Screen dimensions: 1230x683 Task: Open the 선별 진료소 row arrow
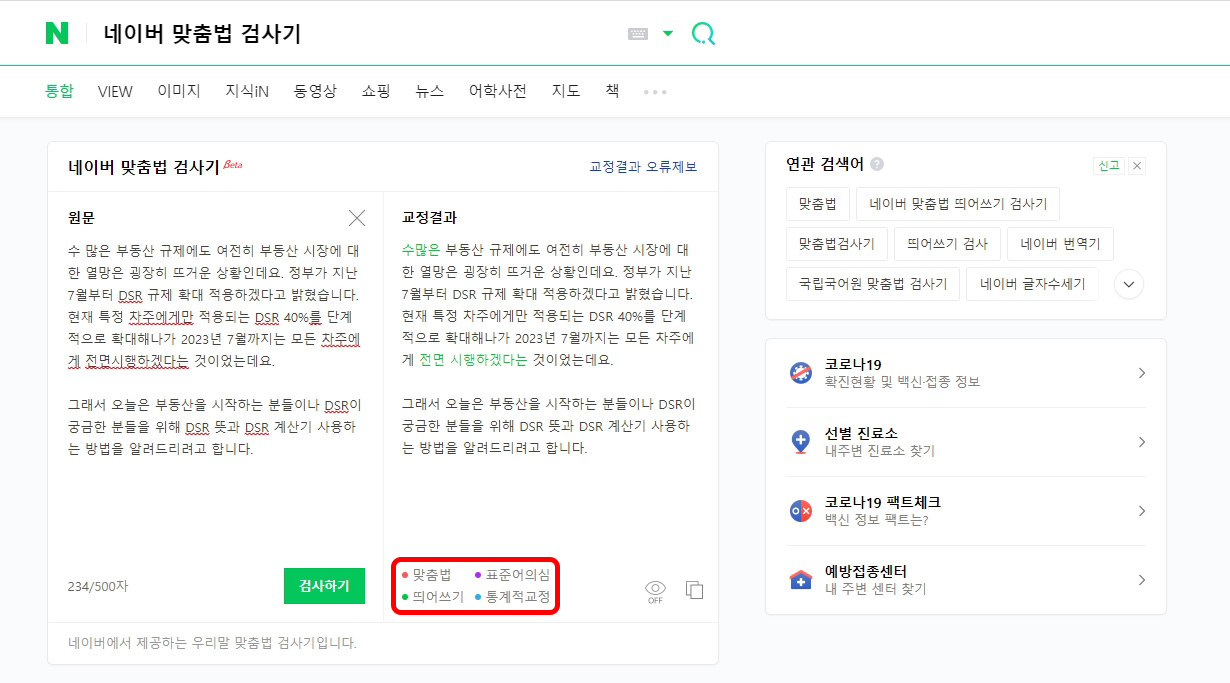[x=1142, y=442]
